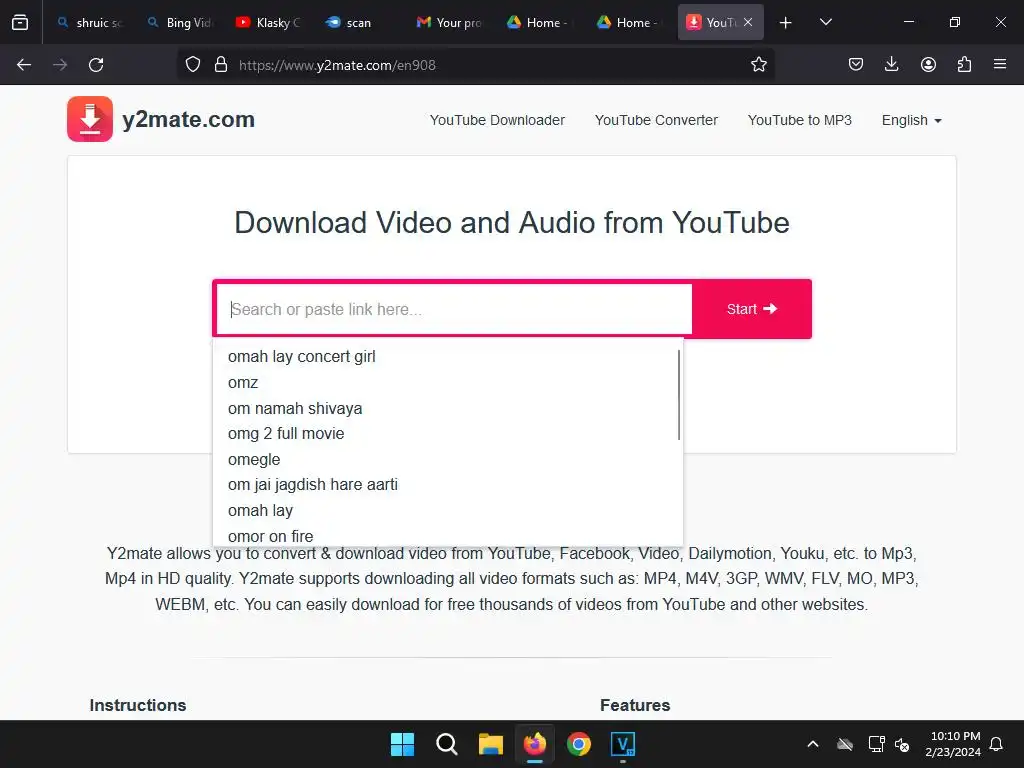Image resolution: width=1024 pixels, height=768 pixels.
Task: Expand the English language dropdown
Action: [911, 120]
